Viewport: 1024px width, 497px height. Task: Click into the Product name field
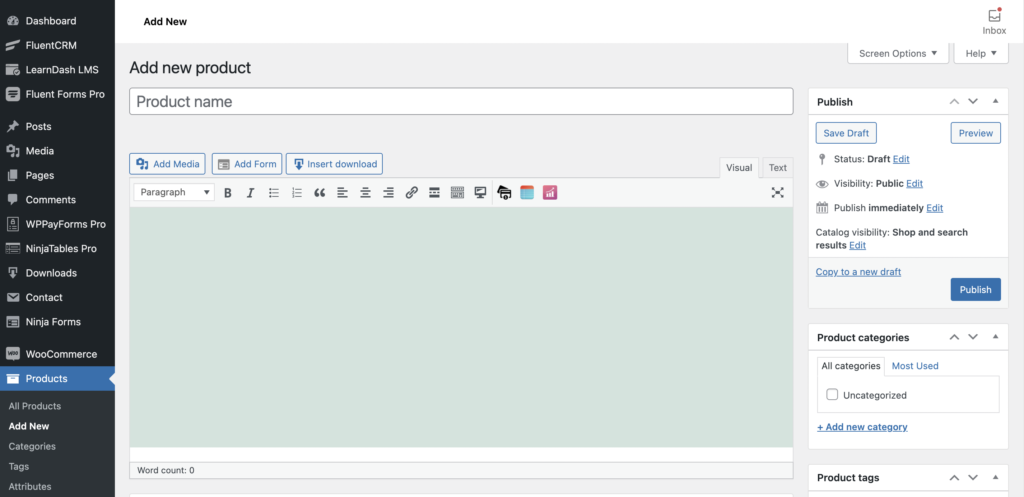pyautogui.click(x=461, y=102)
